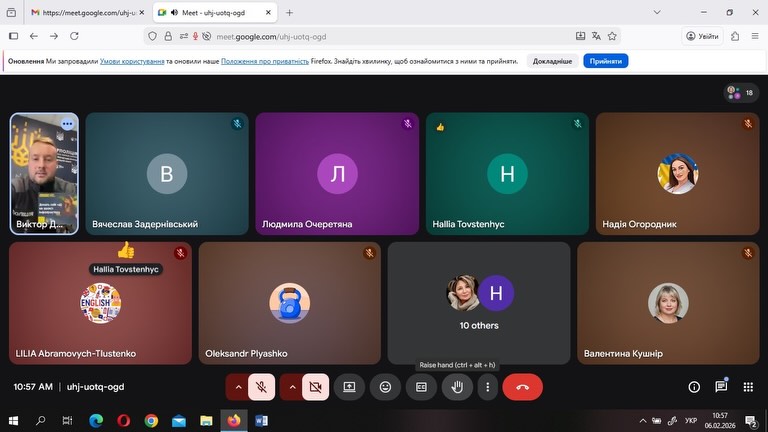Expand audio settings arrow beside microphone
This screenshot has width=768, height=432.
[x=237, y=386]
